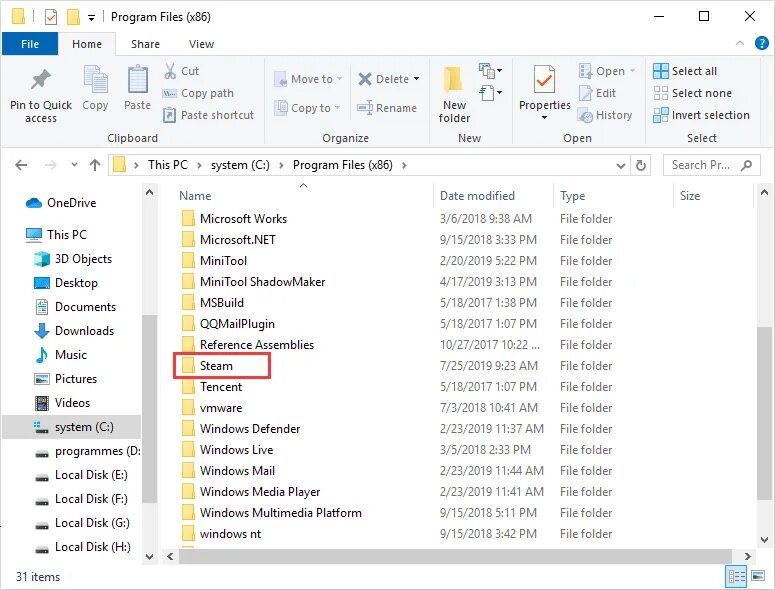Select 3D Objects in navigation pane
Screen dimensions: 775x590
[73, 259]
